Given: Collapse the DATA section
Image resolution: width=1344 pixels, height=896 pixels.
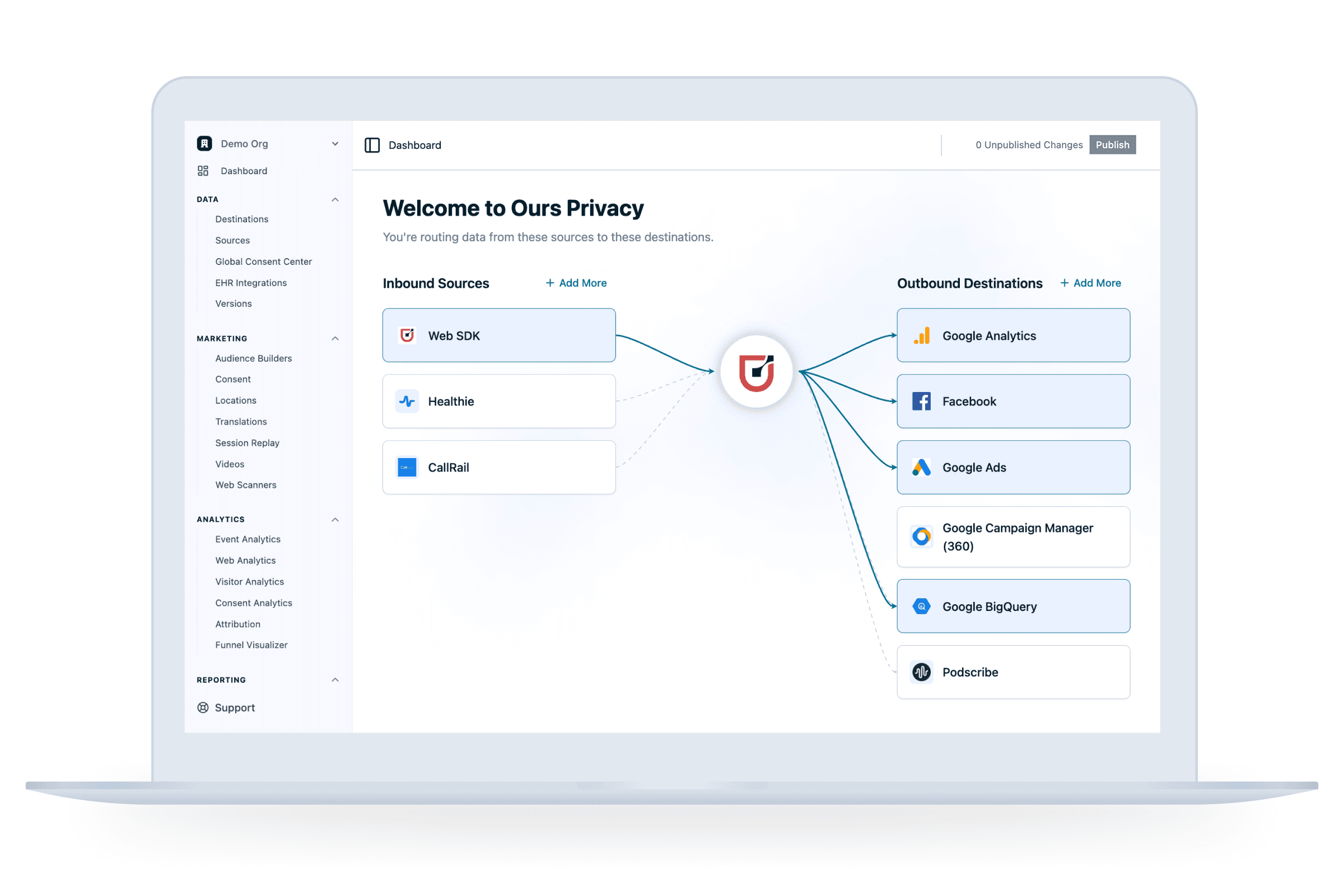Looking at the screenshot, I should [335, 199].
